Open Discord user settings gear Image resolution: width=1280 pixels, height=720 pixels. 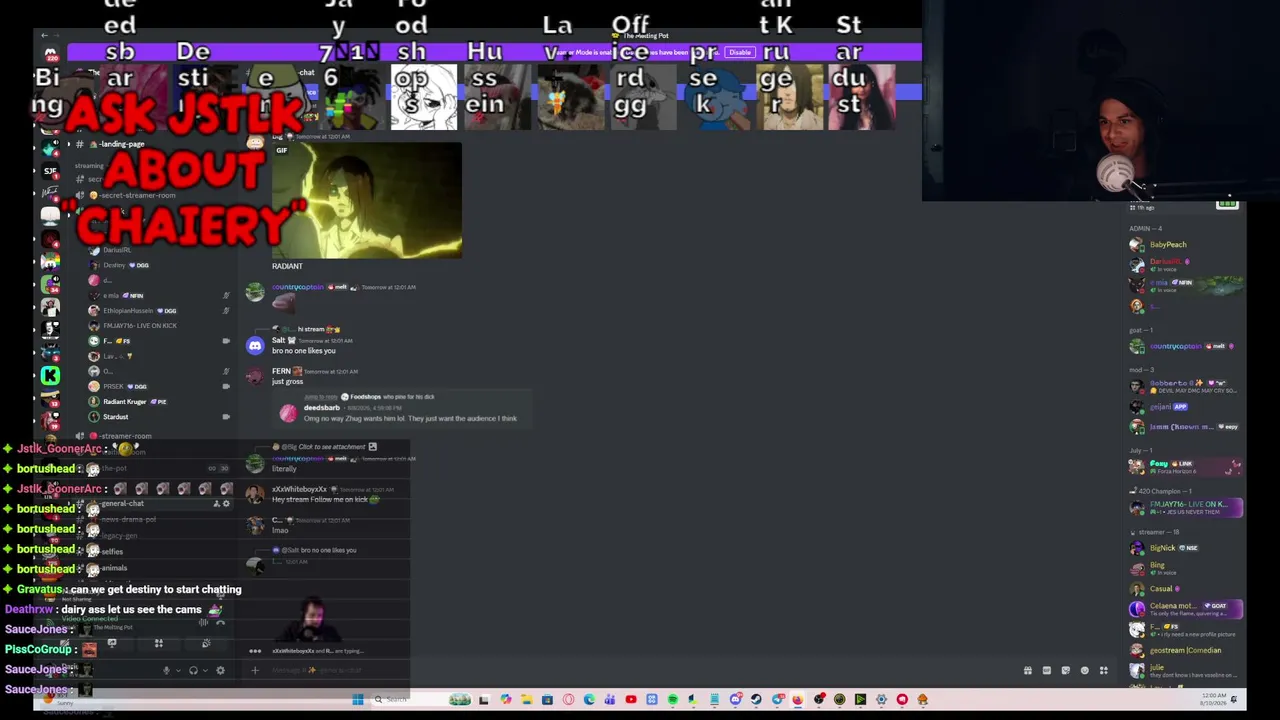220,670
